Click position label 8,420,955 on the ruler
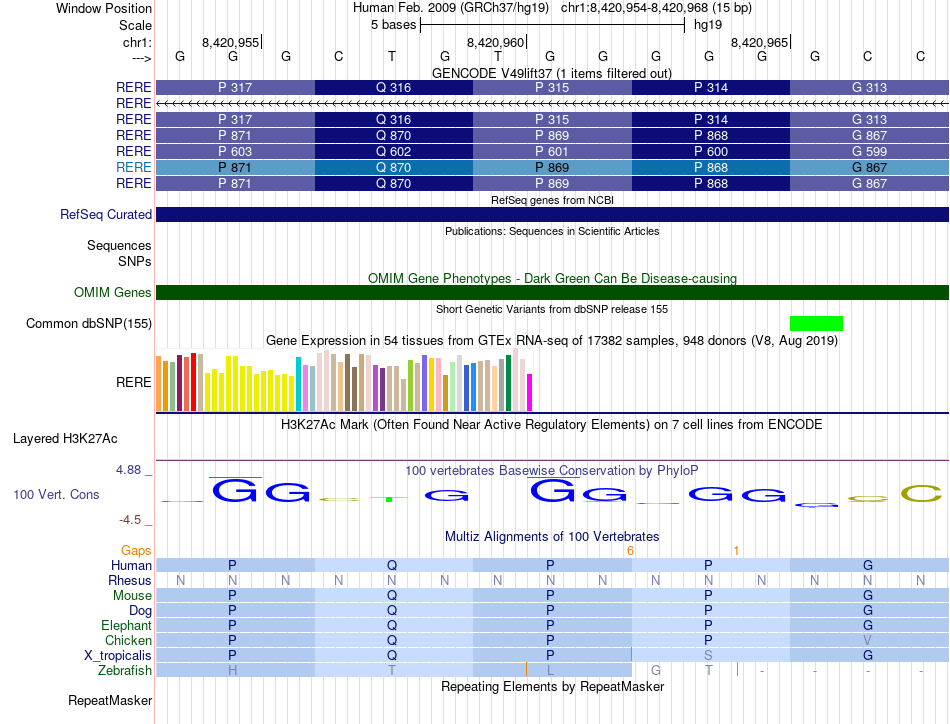This screenshot has width=950, height=724. click(230, 42)
